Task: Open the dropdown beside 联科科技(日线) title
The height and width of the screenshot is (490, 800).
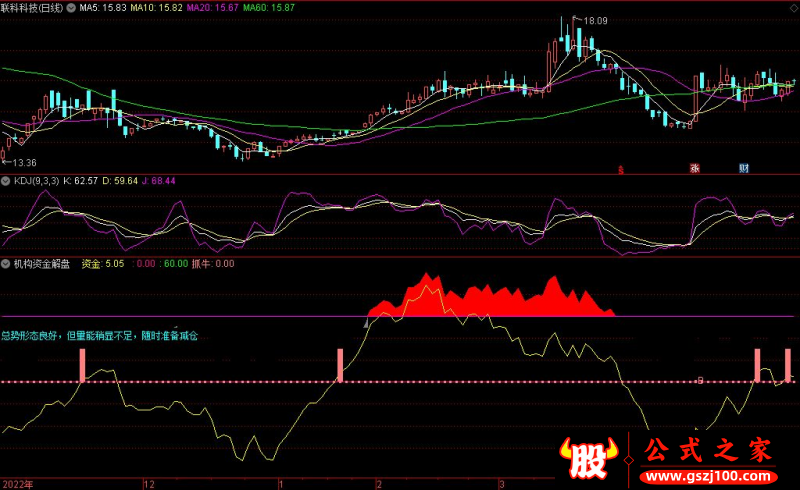Action: click(71, 8)
